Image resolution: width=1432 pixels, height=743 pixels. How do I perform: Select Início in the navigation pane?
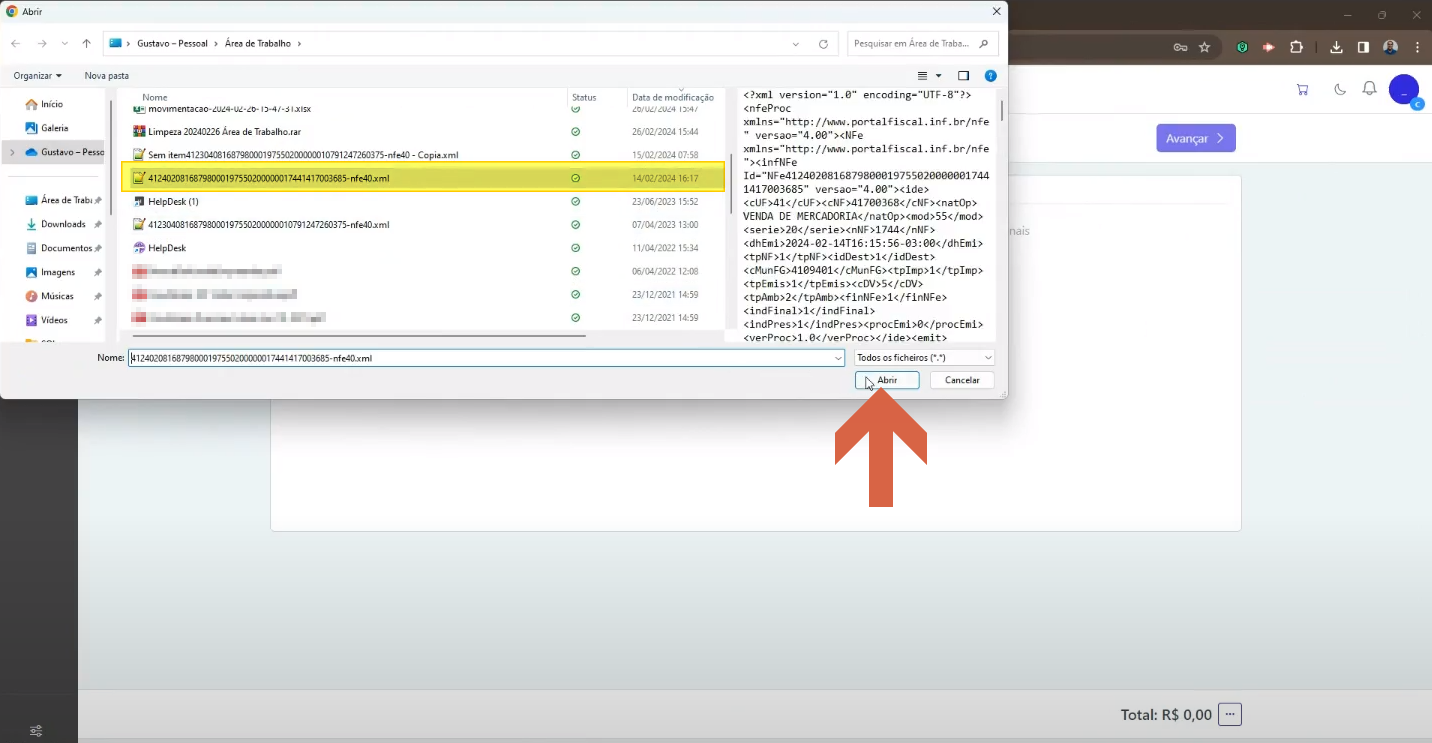tap(52, 104)
